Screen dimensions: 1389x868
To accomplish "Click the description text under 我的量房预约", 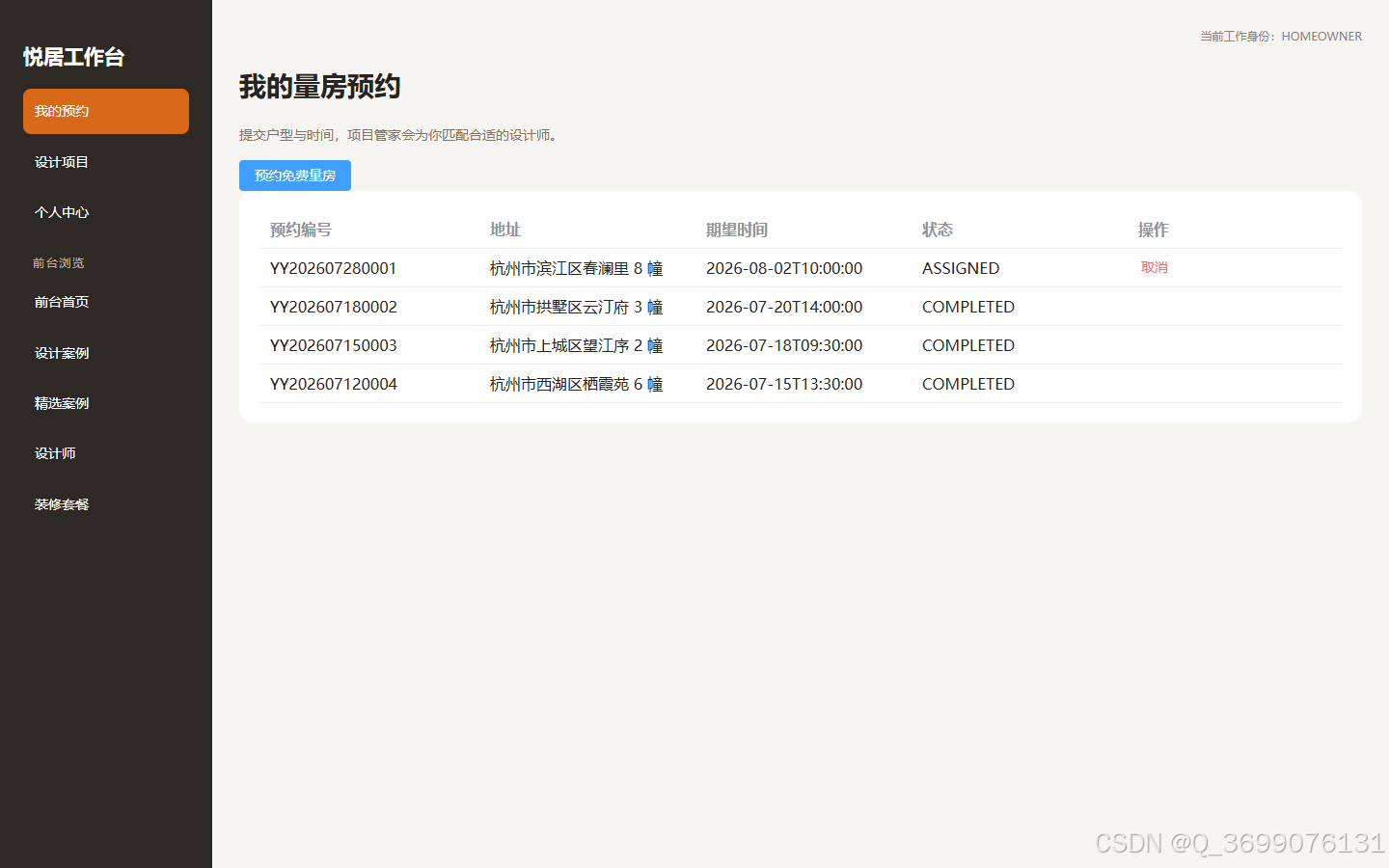I will click(x=398, y=135).
